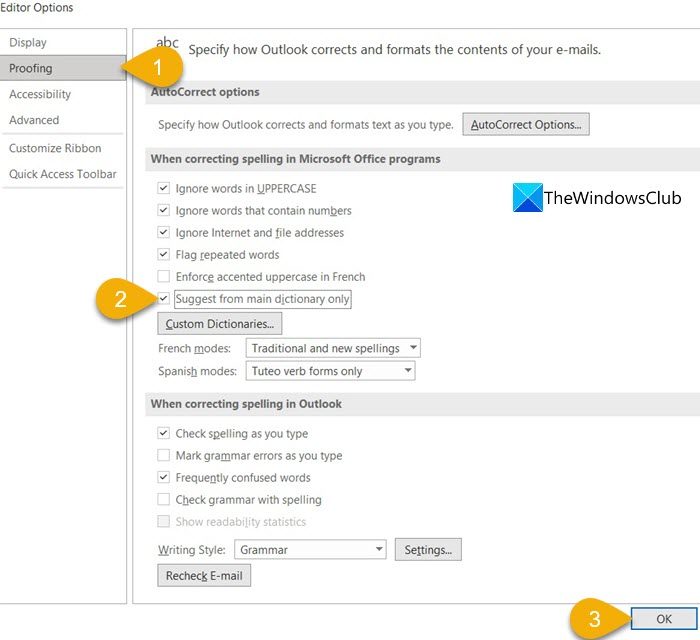Click the 'When correcting spelling in Microsoft Office programs' heading
700x640 pixels.
coord(296,159)
